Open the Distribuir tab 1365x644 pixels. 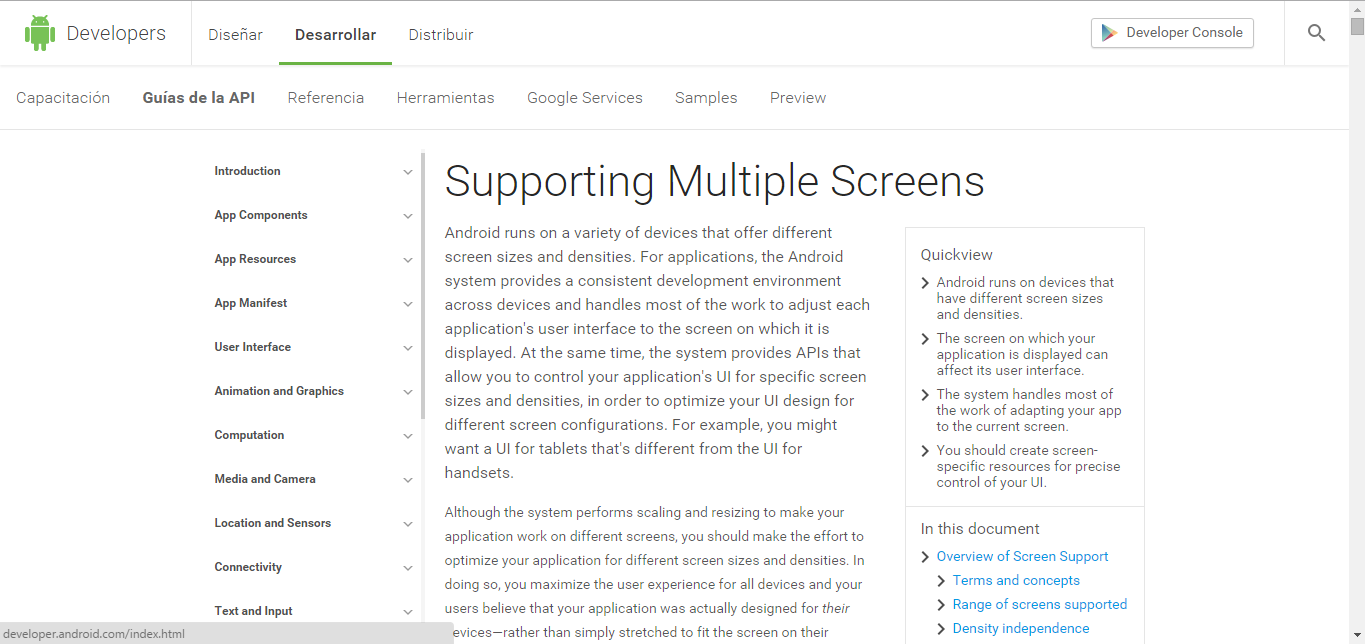440,35
